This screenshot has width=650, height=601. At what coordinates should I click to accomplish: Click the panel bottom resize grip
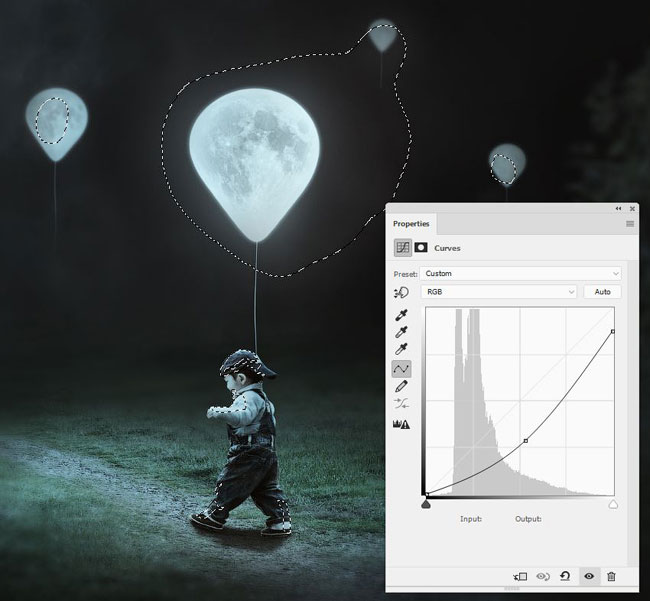point(512,588)
